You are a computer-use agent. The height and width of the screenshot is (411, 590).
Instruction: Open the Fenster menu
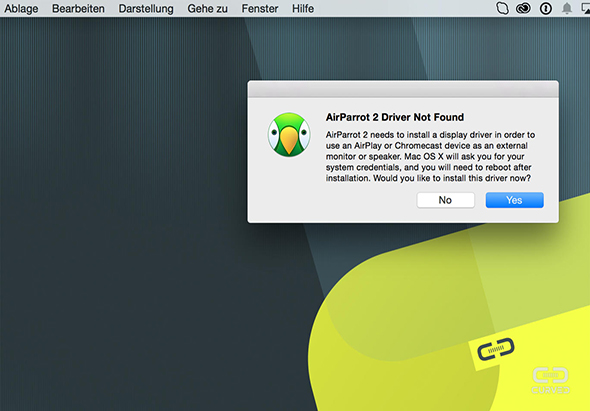[260, 8]
